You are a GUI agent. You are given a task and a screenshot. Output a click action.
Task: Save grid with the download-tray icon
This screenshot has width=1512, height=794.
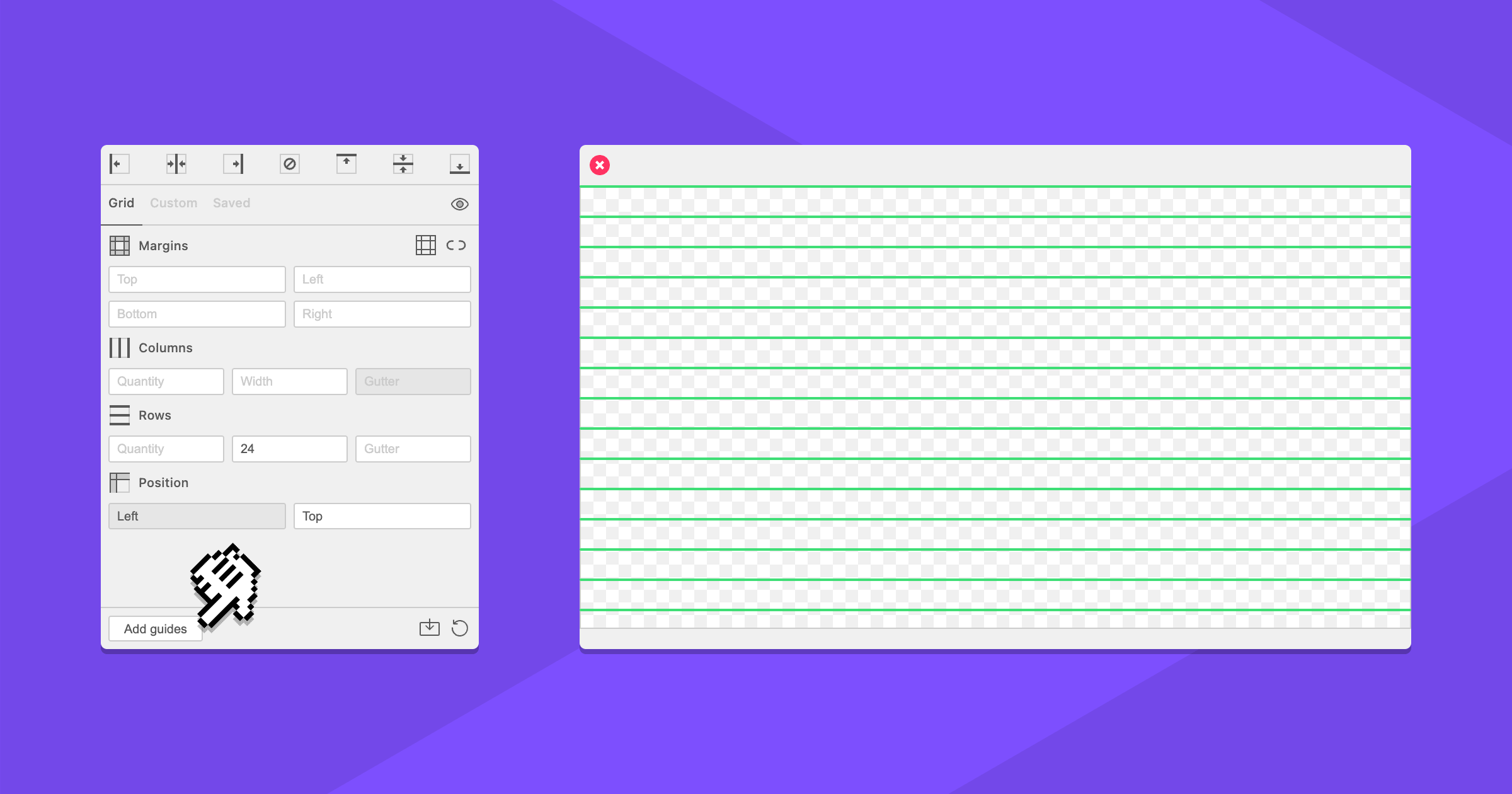click(430, 628)
